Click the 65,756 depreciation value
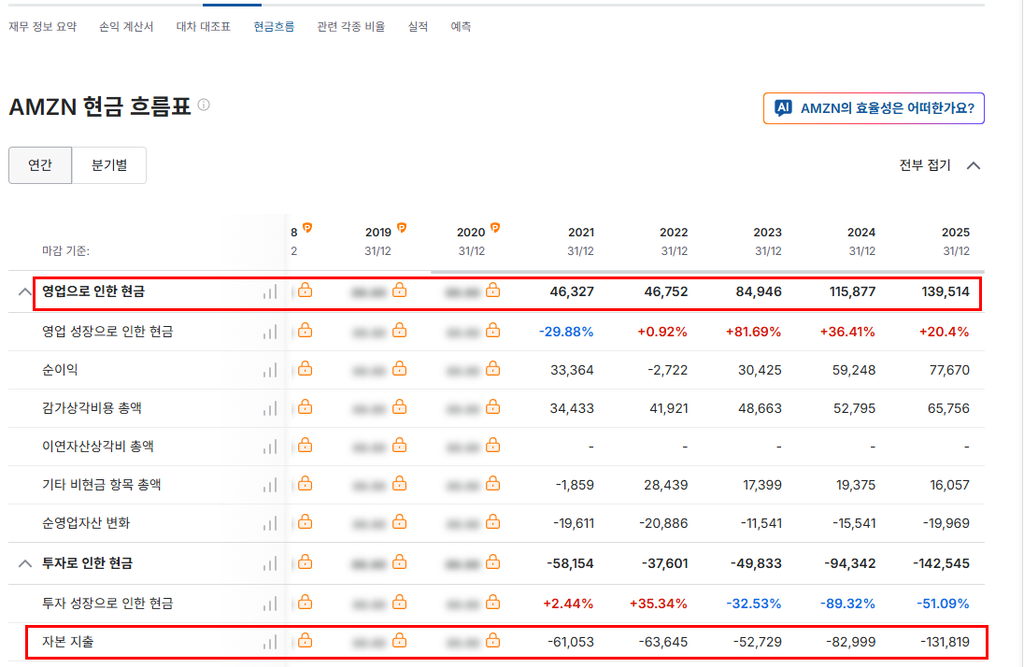 coord(948,408)
